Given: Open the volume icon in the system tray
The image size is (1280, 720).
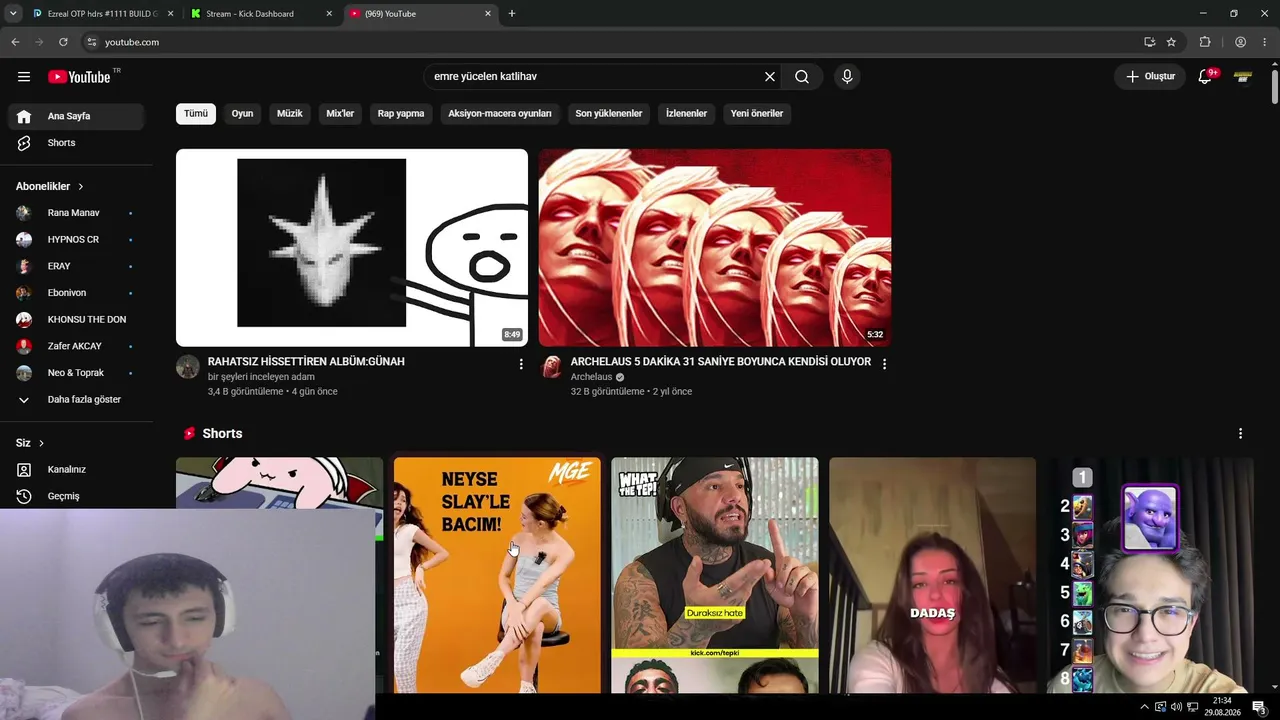Looking at the screenshot, I should (x=1175, y=707).
